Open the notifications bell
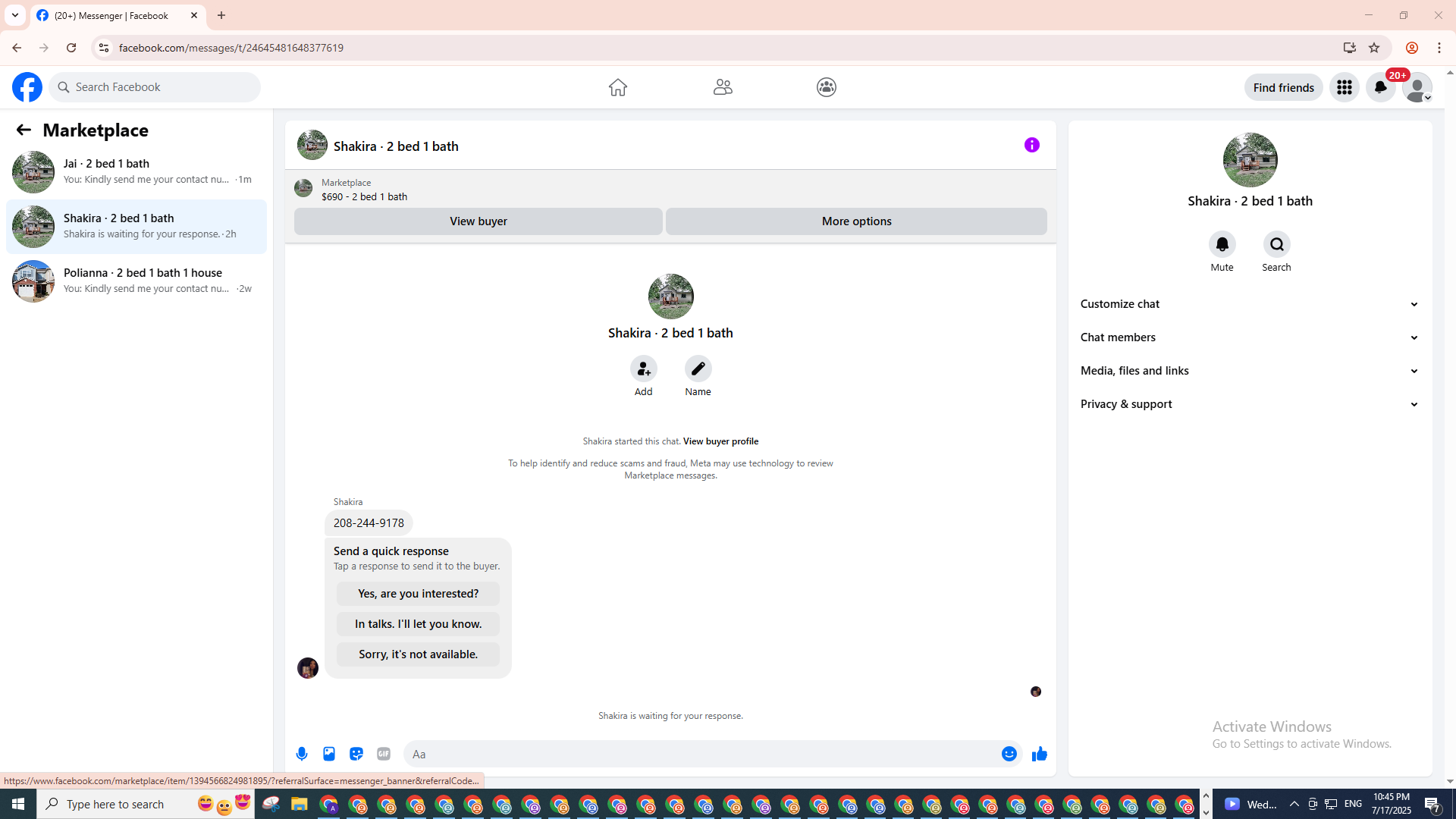The height and width of the screenshot is (819, 1456). coord(1381,87)
